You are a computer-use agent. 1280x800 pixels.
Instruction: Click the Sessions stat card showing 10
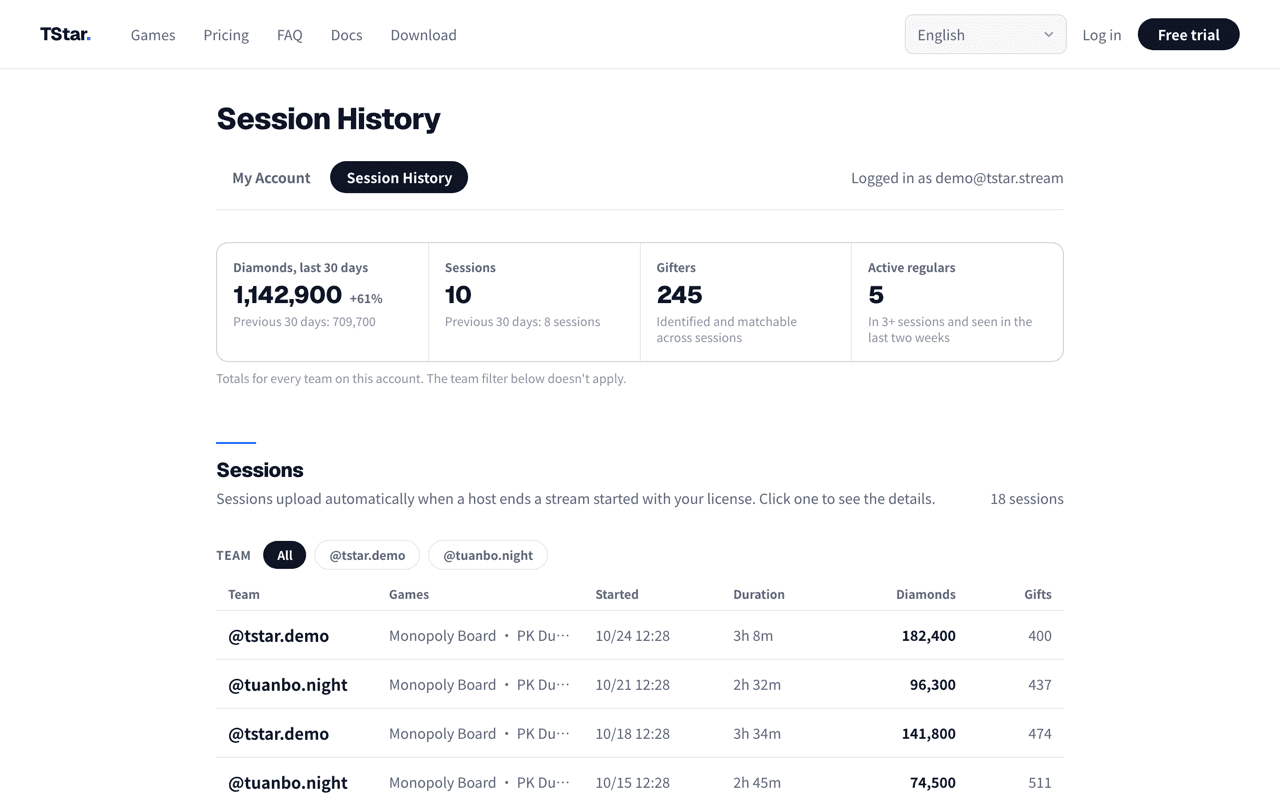click(x=534, y=302)
